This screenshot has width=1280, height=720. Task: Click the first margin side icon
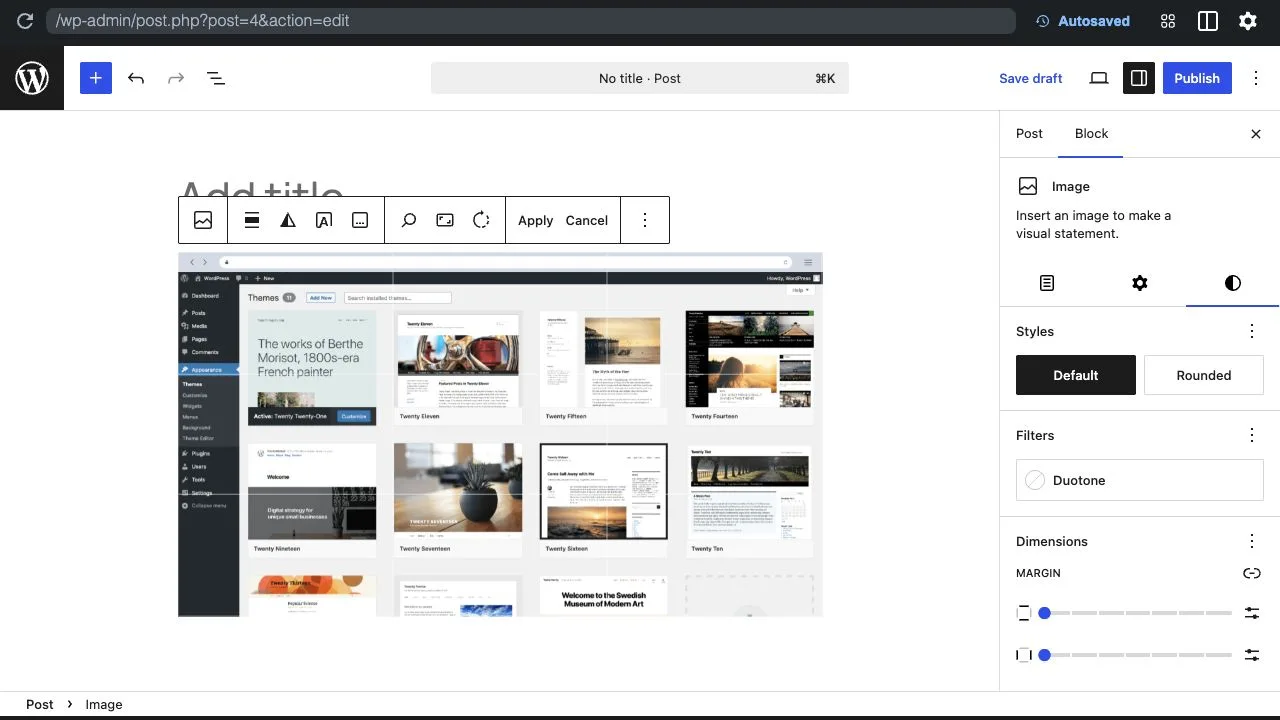tap(1024, 613)
